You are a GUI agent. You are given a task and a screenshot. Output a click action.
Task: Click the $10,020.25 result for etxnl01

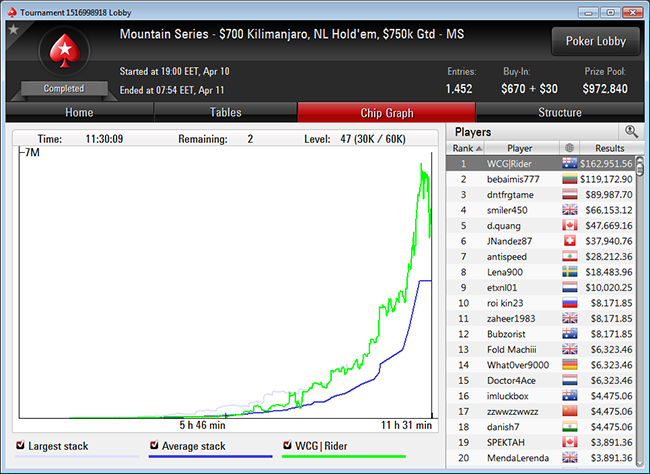click(609, 287)
